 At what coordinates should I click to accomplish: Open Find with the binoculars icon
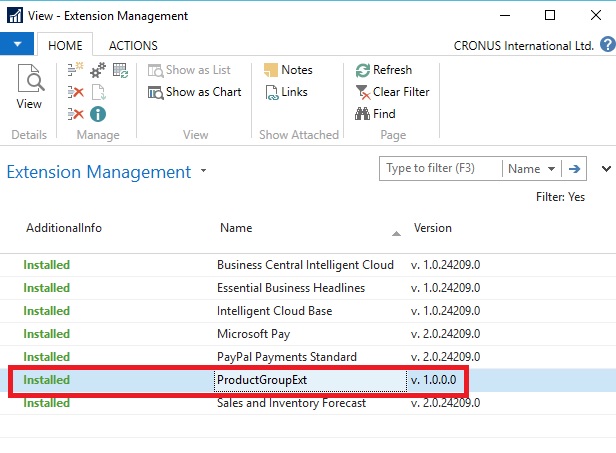[x=363, y=114]
